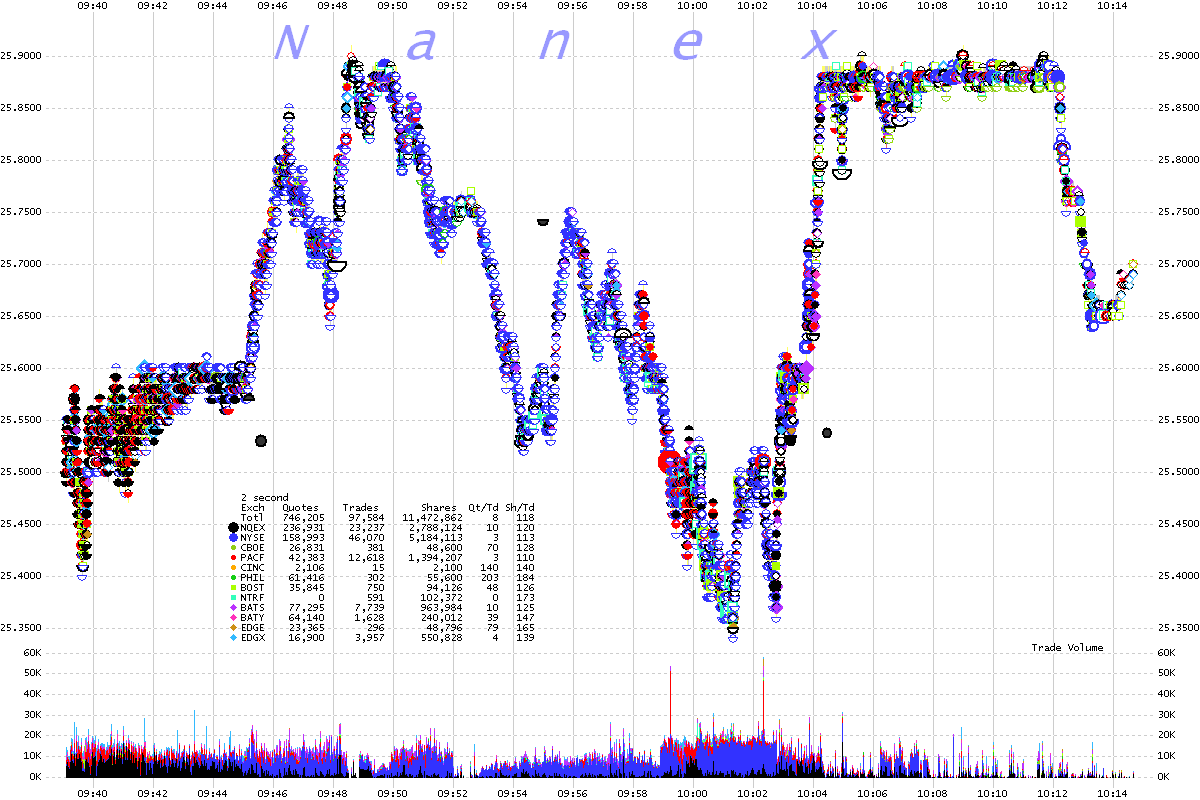Select the "BOST" exchange name
Image resolution: width=1200 pixels, height=800 pixels.
click(253, 588)
